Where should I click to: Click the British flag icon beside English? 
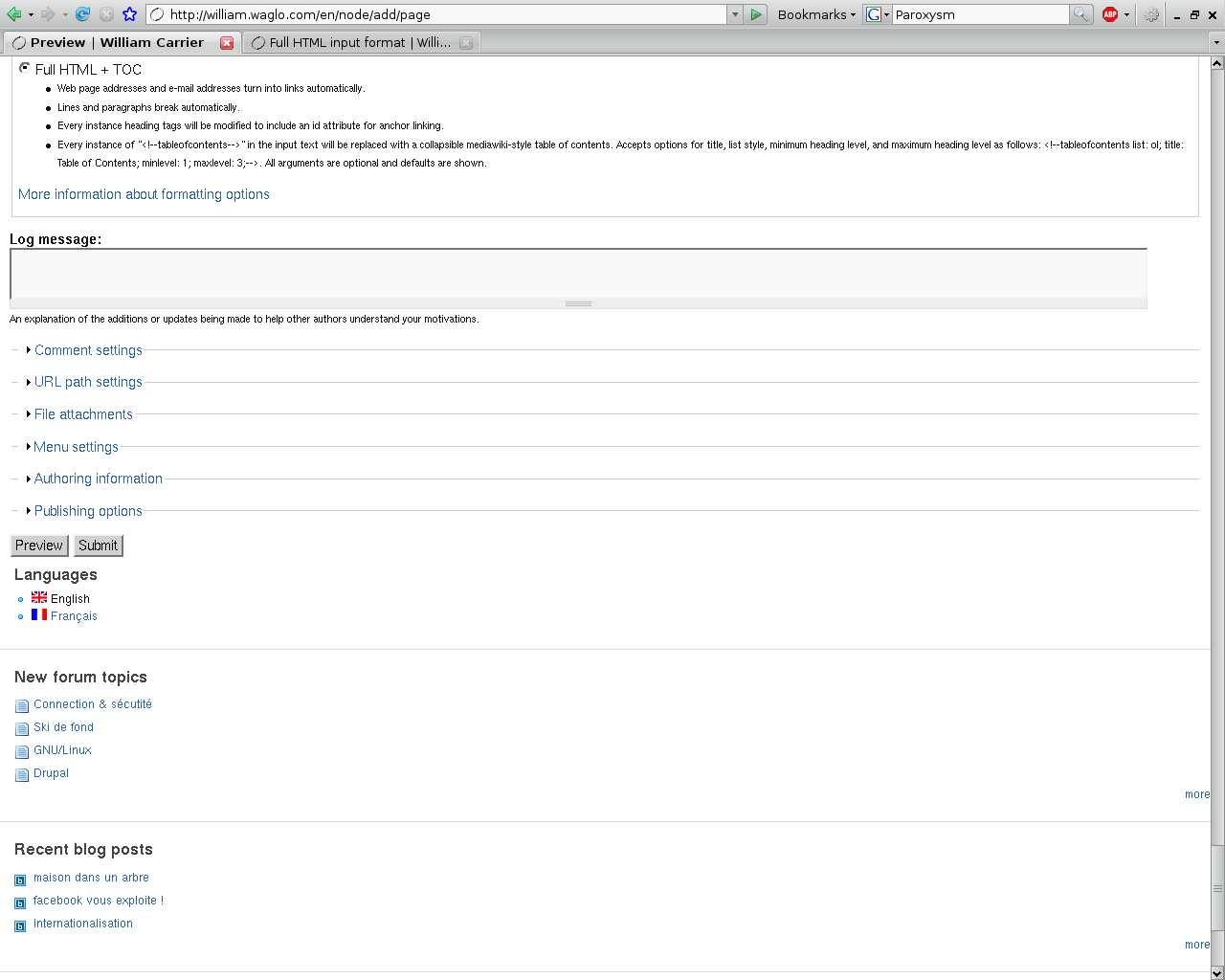[x=38, y=596]
